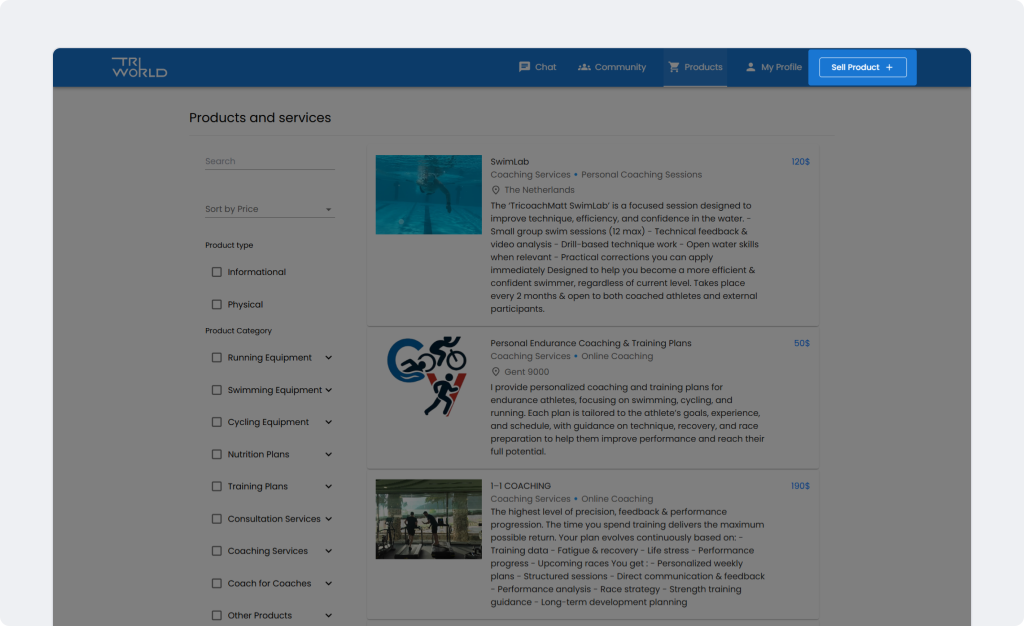Viewport: 1024px width, 626px height.
Task: Click the plus icon in Sell Product
Action: [x=889, y=67]
